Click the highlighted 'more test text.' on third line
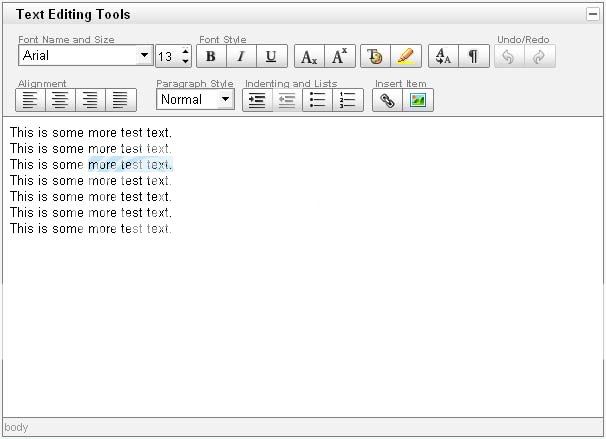Screen dimensions: 606x439 click(131, 165)
